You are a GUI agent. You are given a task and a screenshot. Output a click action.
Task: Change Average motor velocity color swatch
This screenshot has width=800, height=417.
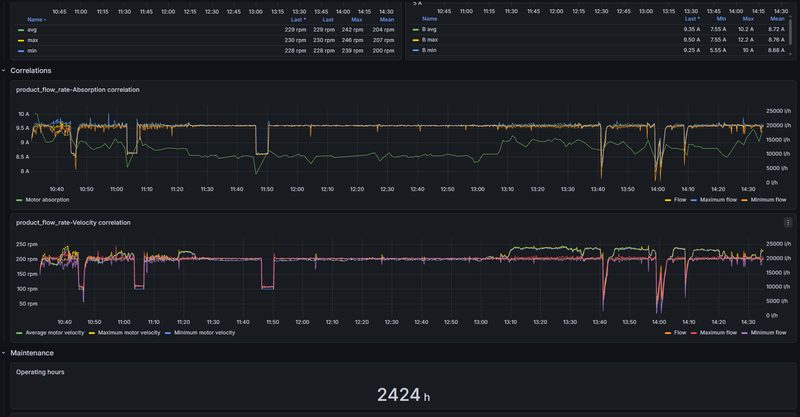(x=19, y=332)
